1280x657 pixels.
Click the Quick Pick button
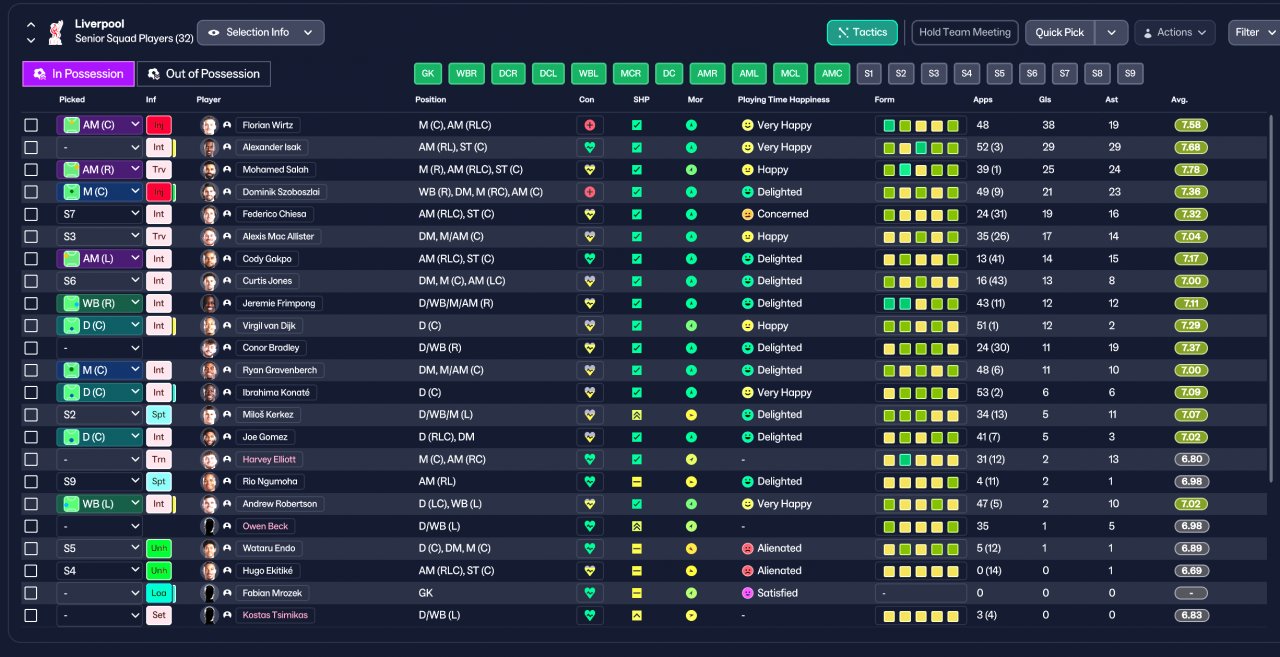point(1060,32)
